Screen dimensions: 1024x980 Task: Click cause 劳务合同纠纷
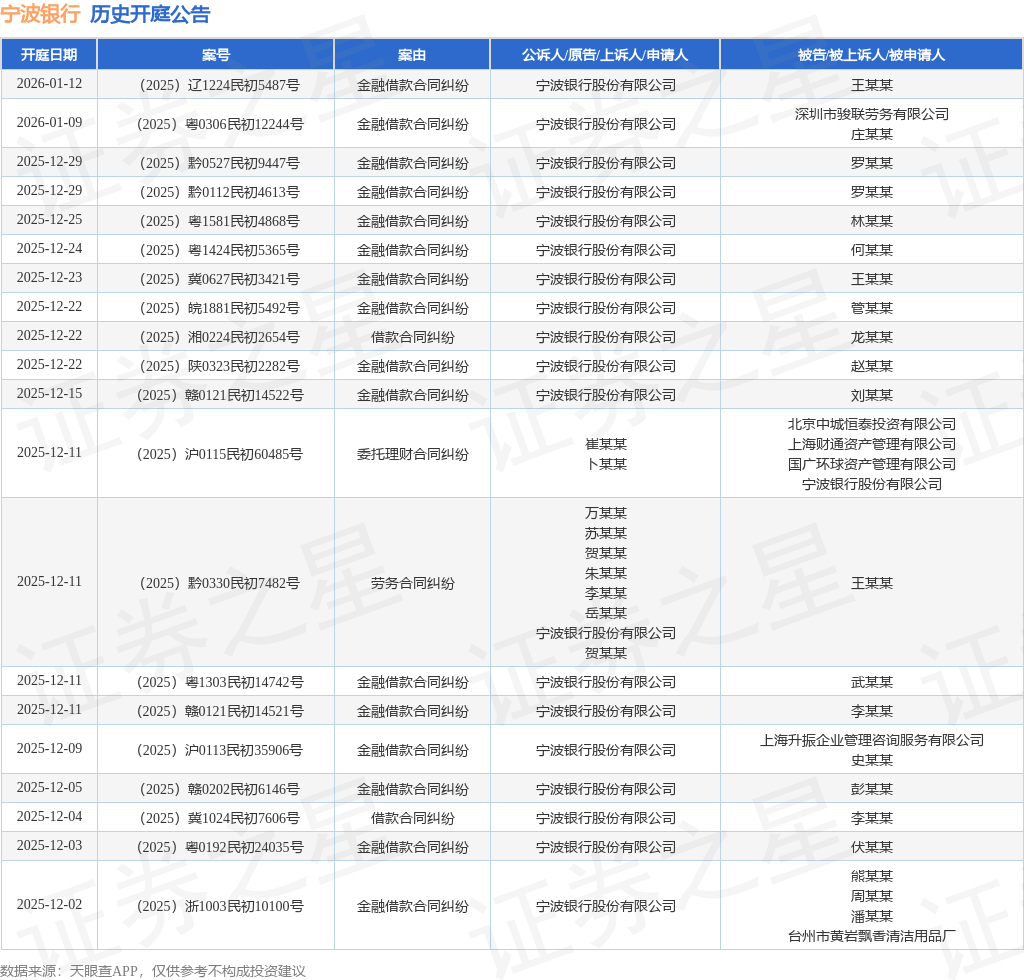click(x=412, y=583)
